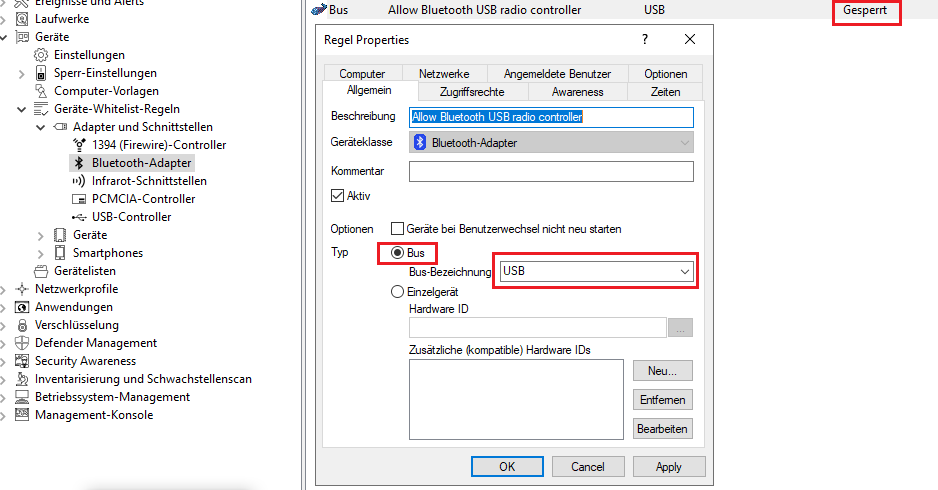Click the 1394 (Firewire)-Controller icon
The height and width of the screenshot is (490, 938).
79,145
